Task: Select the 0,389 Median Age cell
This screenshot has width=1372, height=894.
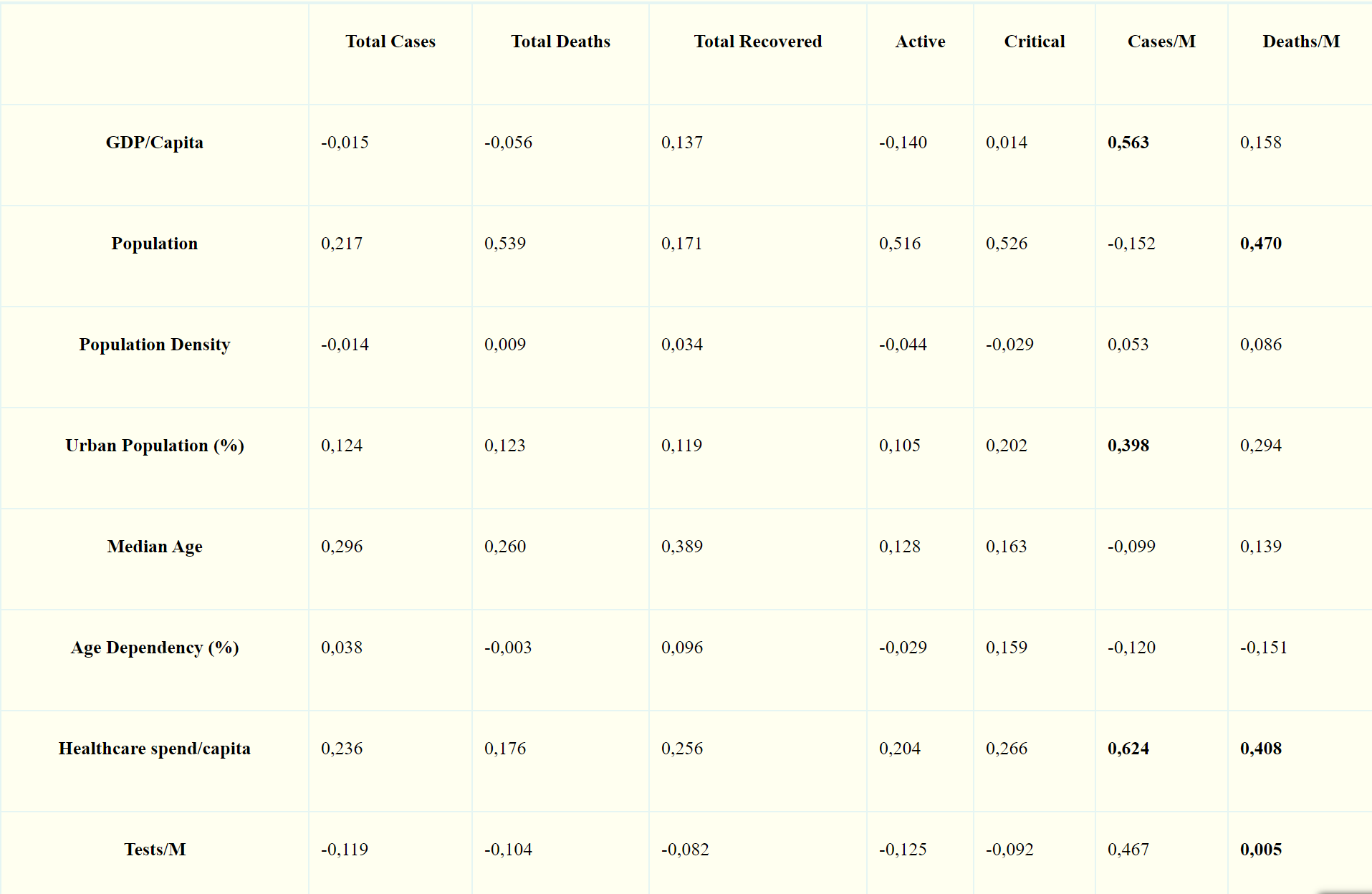Action: click(x=682, y=547)
